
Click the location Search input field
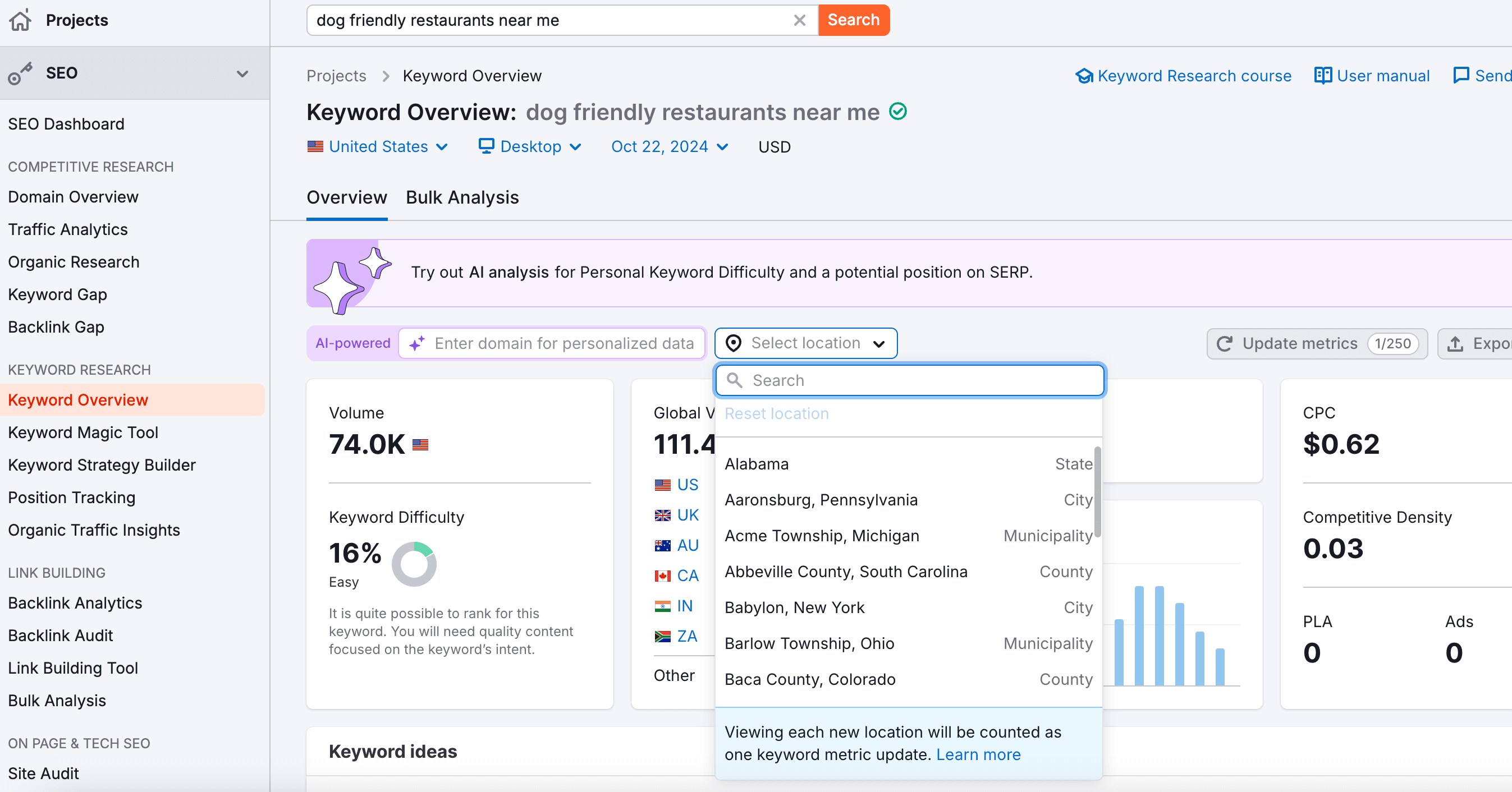(x=915, y=380)
